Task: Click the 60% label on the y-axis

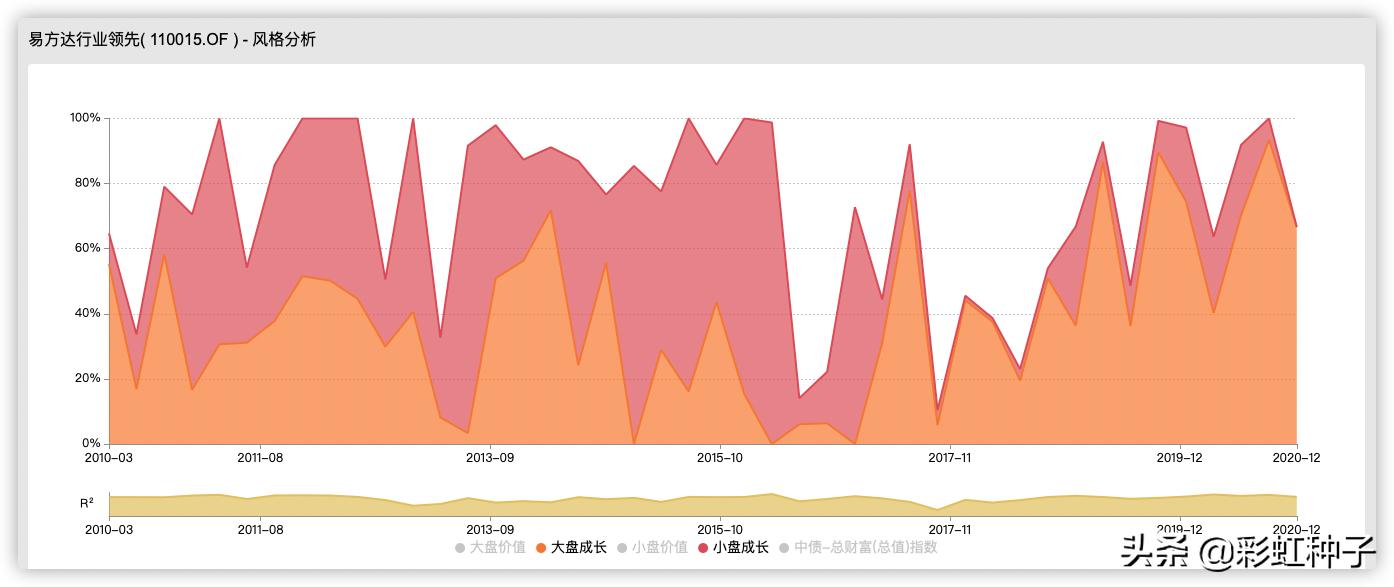Action: (89, 248)
